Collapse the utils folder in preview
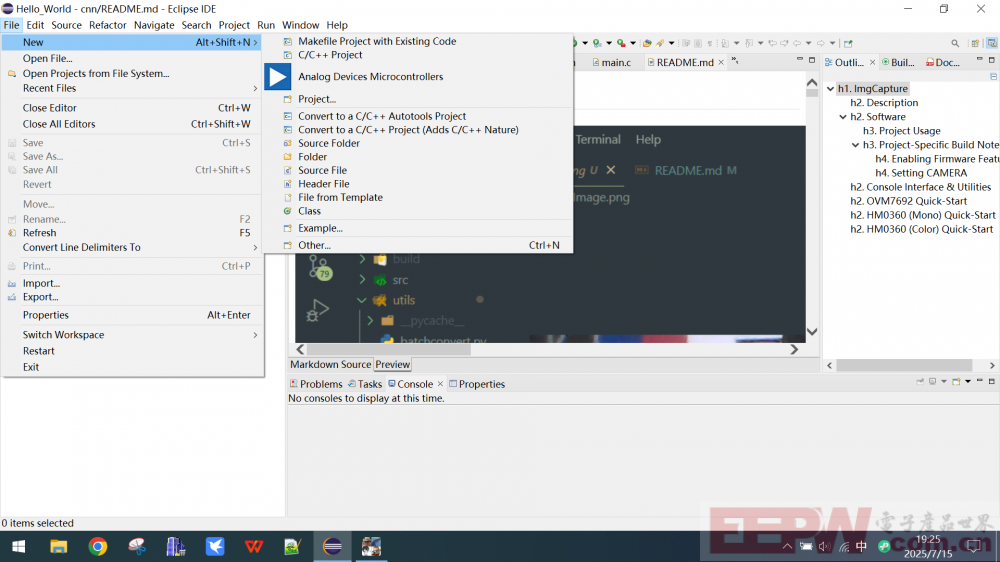Screen dimensions: 1000x562 point(362,300)
